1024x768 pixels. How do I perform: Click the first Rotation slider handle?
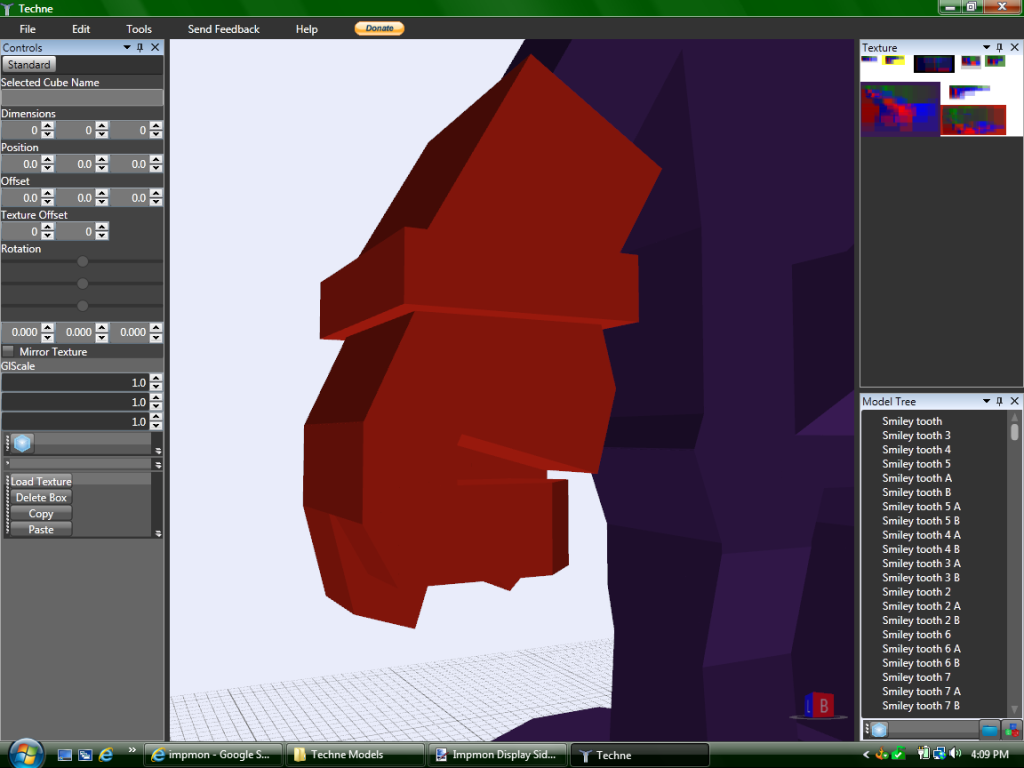click(x=82, y=261)
